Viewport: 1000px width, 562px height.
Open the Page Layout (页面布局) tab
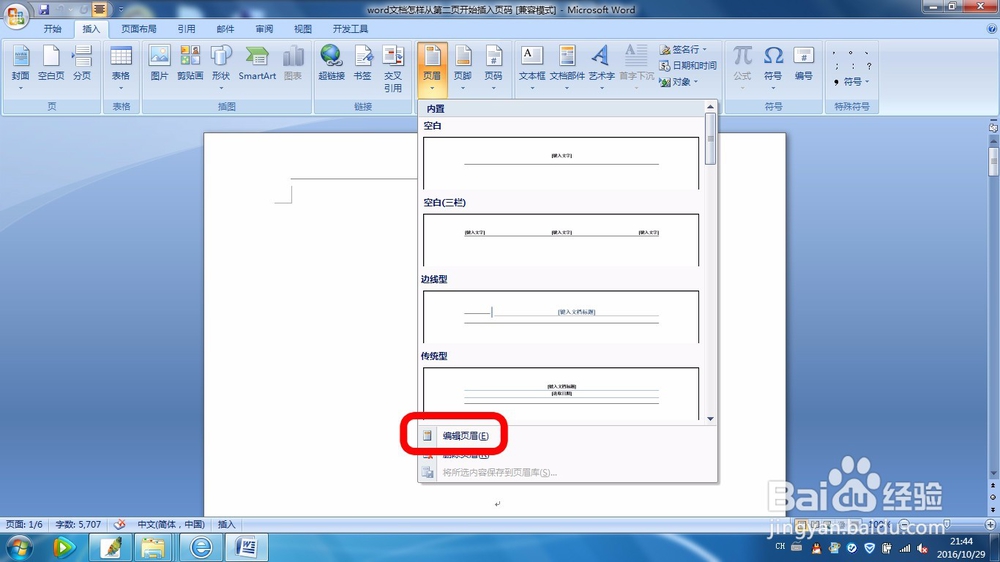[x=138, y=29]
